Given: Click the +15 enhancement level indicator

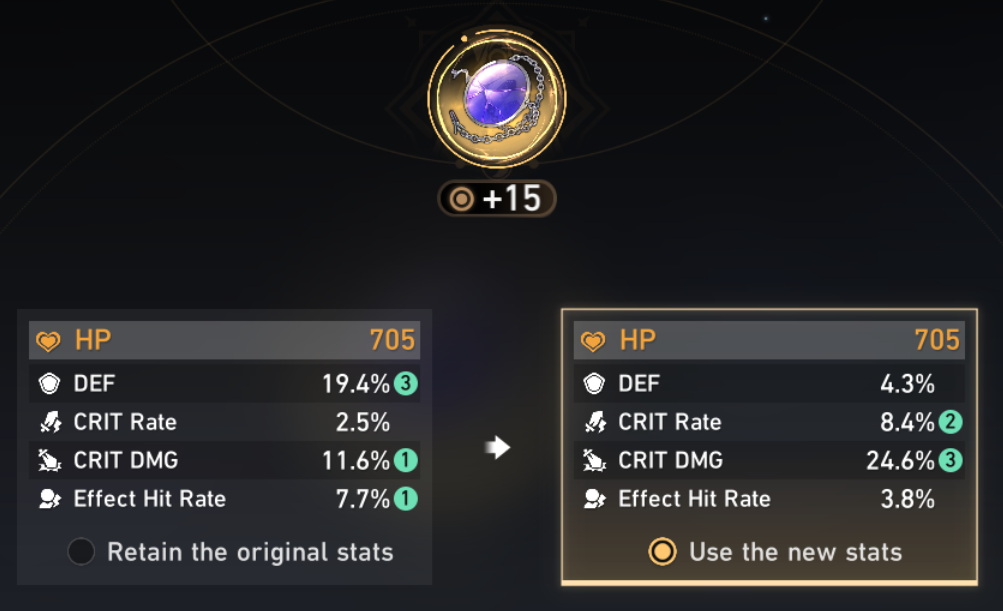Looking at the screenshot, I should click(497, 198).
